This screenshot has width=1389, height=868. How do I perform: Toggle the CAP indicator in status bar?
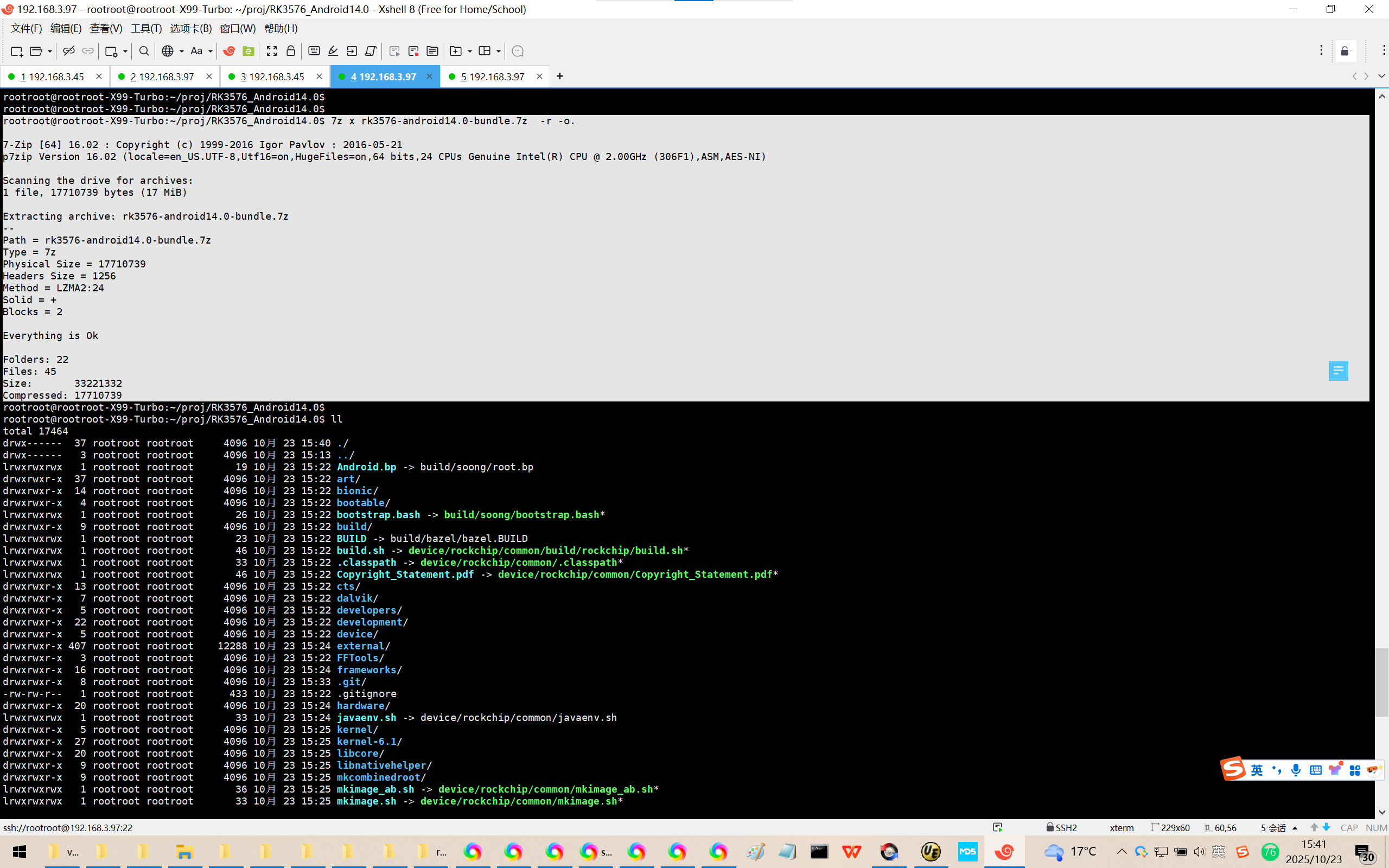coord(1348,828)
